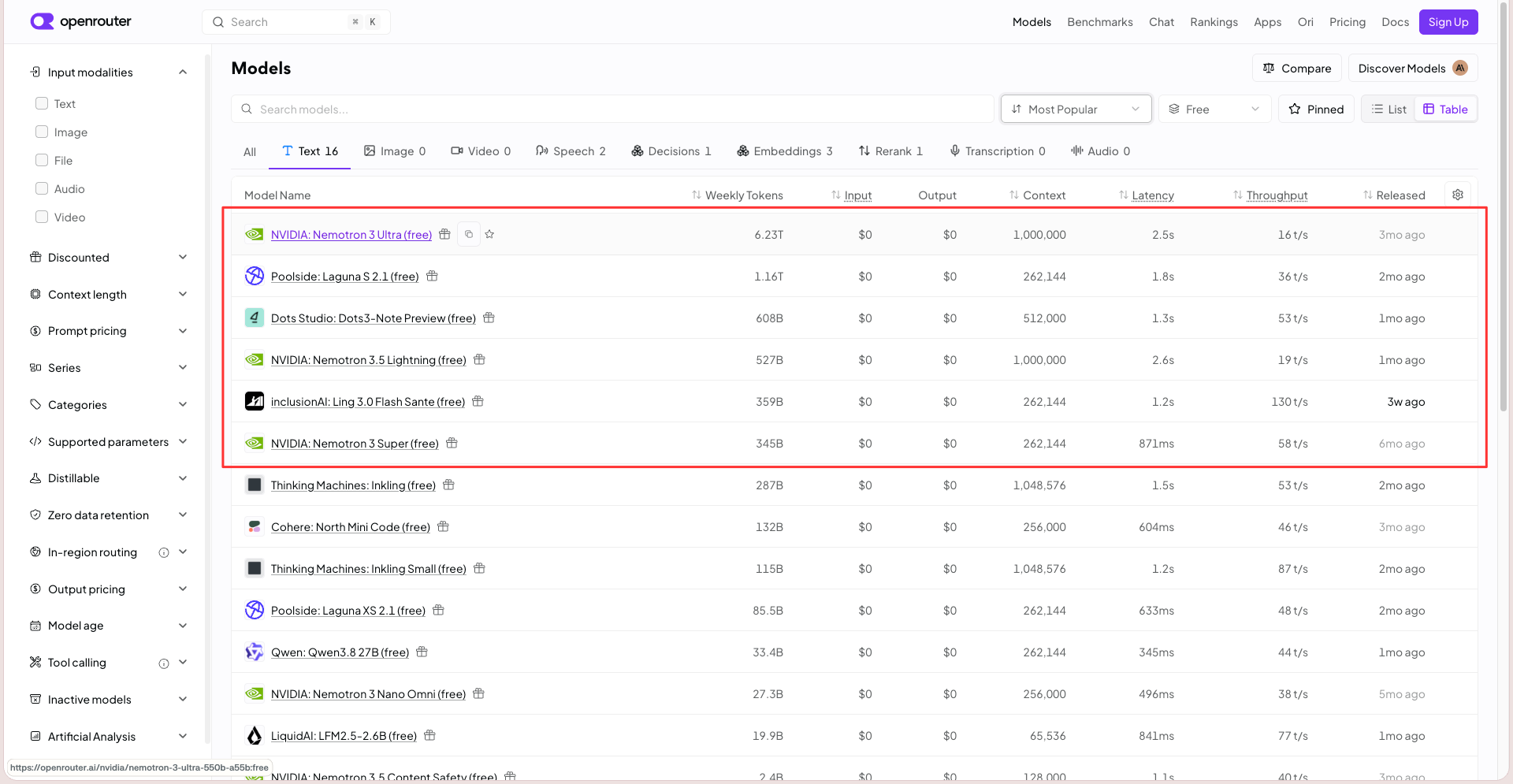Click the OpenRouter logo icon

coord(42,21)
